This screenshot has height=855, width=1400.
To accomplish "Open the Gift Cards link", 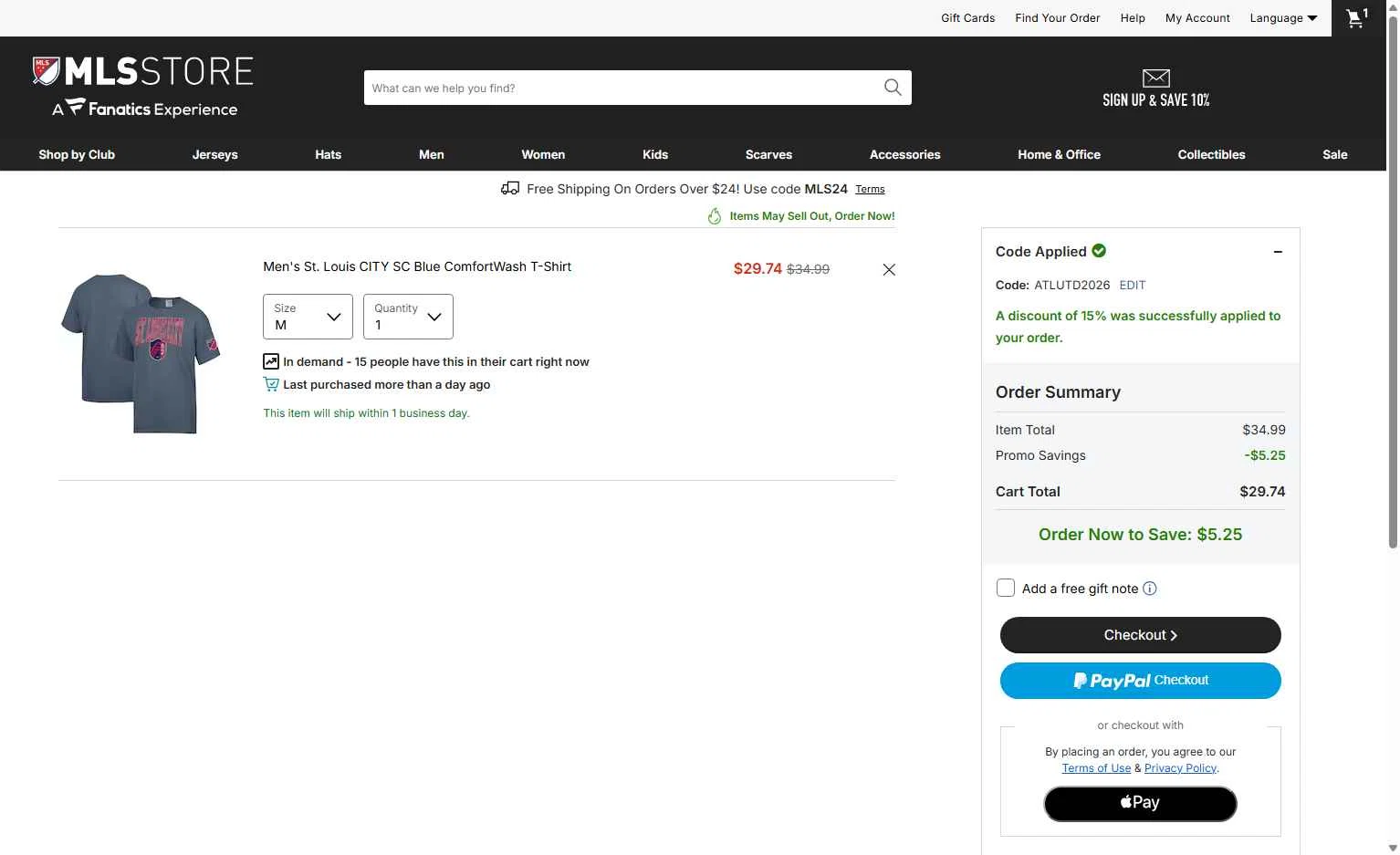I will [968, 18].
